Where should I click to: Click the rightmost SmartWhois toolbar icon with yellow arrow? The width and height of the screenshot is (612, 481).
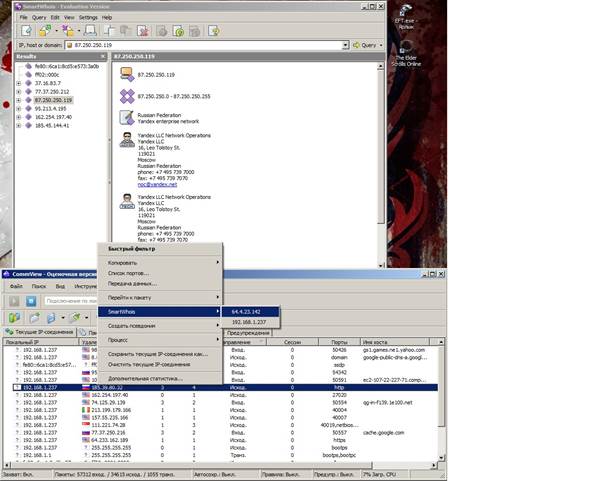pos(214,30)
